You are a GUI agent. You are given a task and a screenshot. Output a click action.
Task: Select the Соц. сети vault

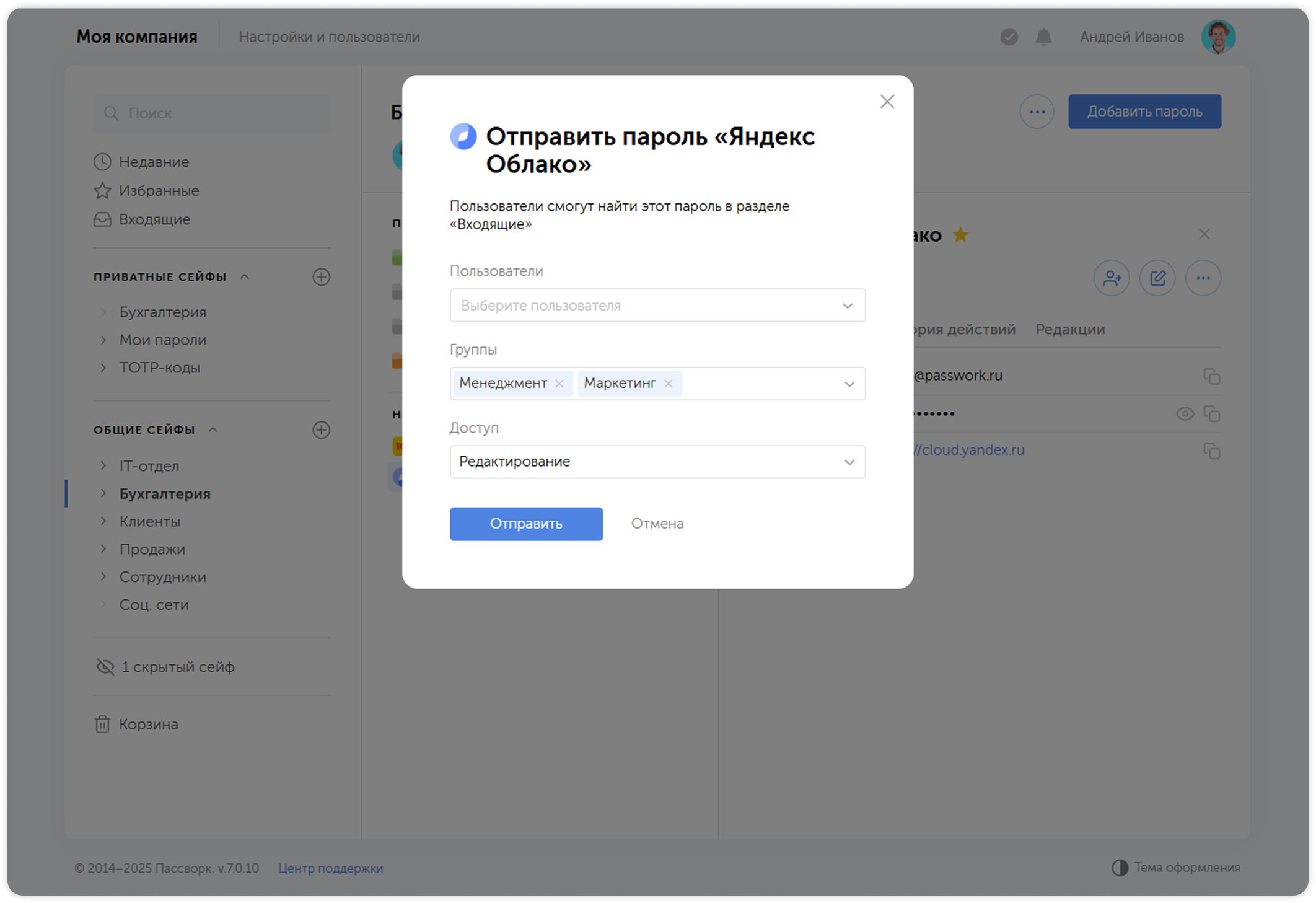click(x=154, y=604)
